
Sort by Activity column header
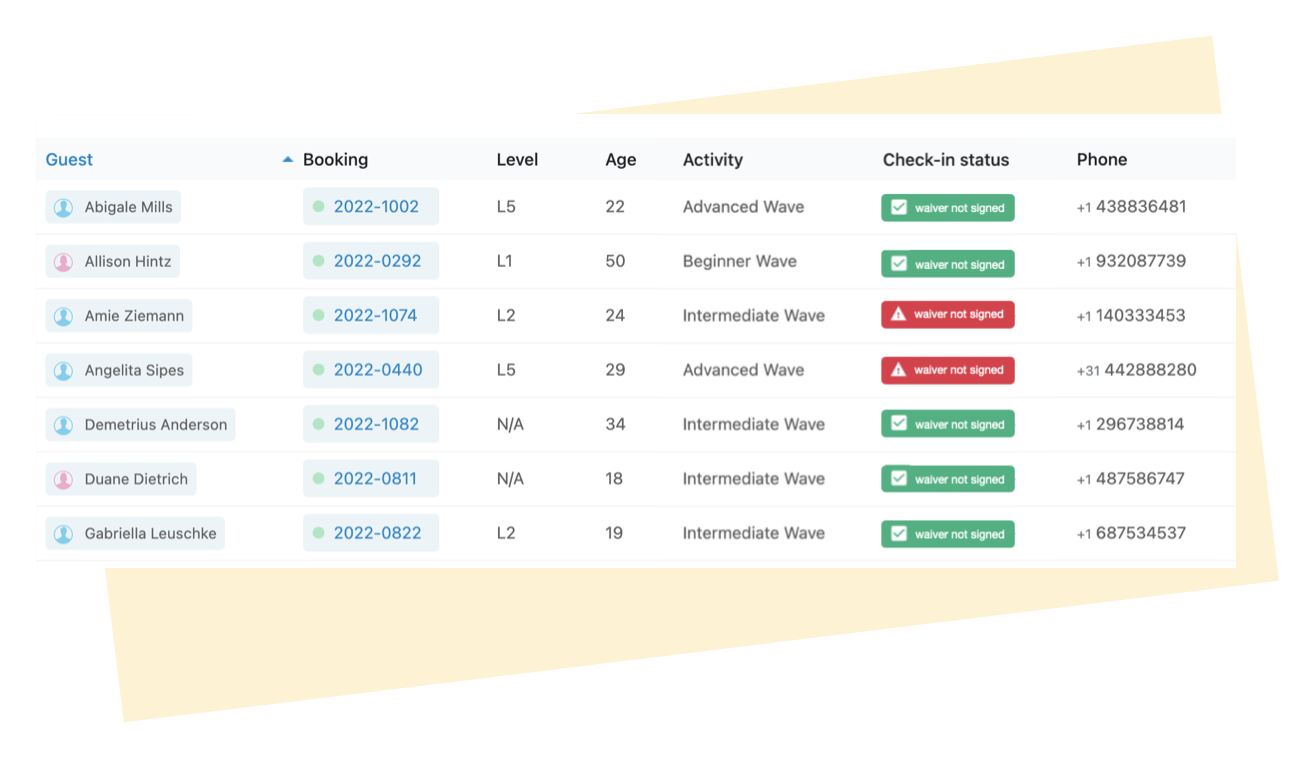[712, 160]
